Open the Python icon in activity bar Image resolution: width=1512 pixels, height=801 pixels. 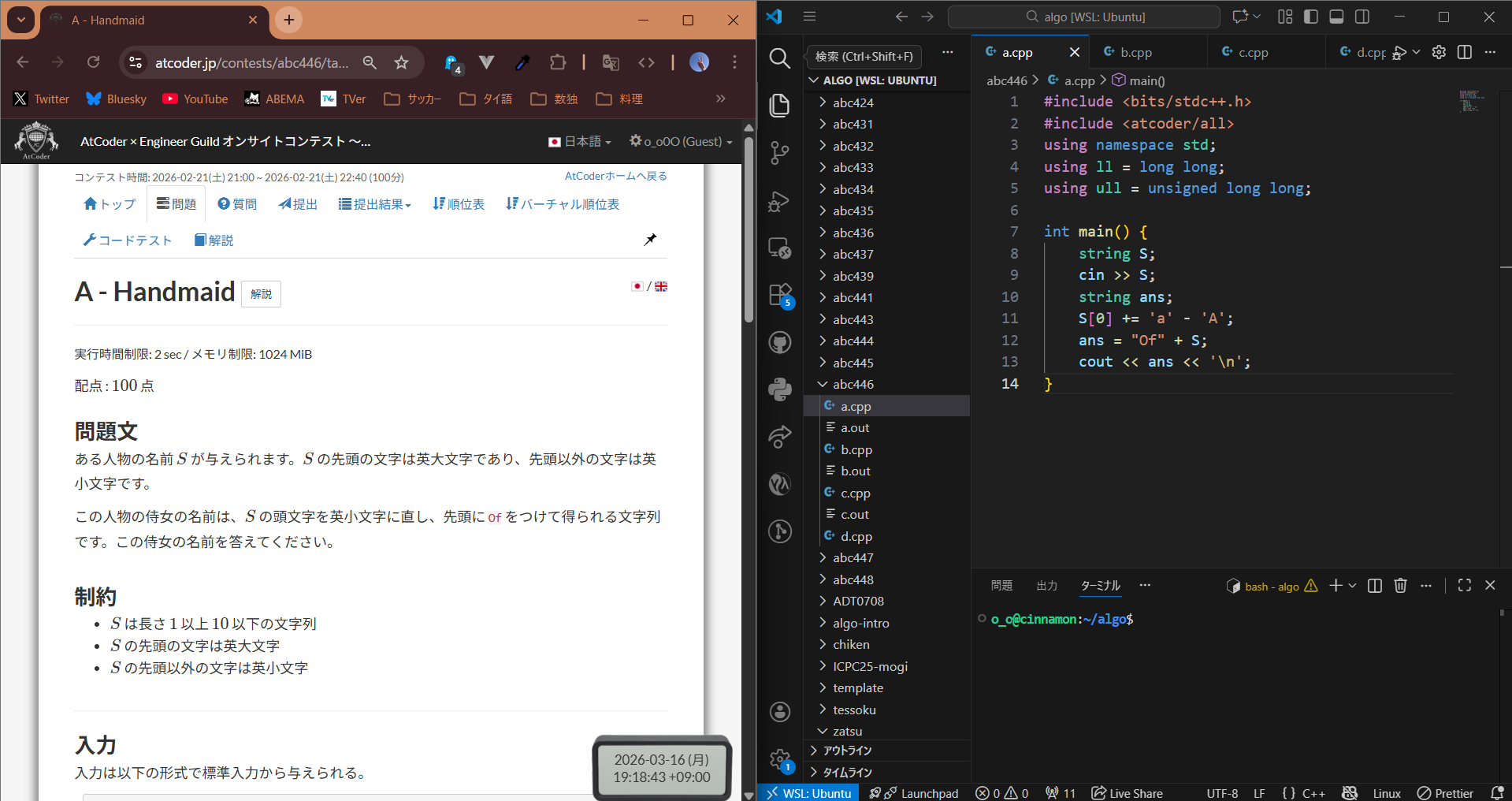pos(779,389)
